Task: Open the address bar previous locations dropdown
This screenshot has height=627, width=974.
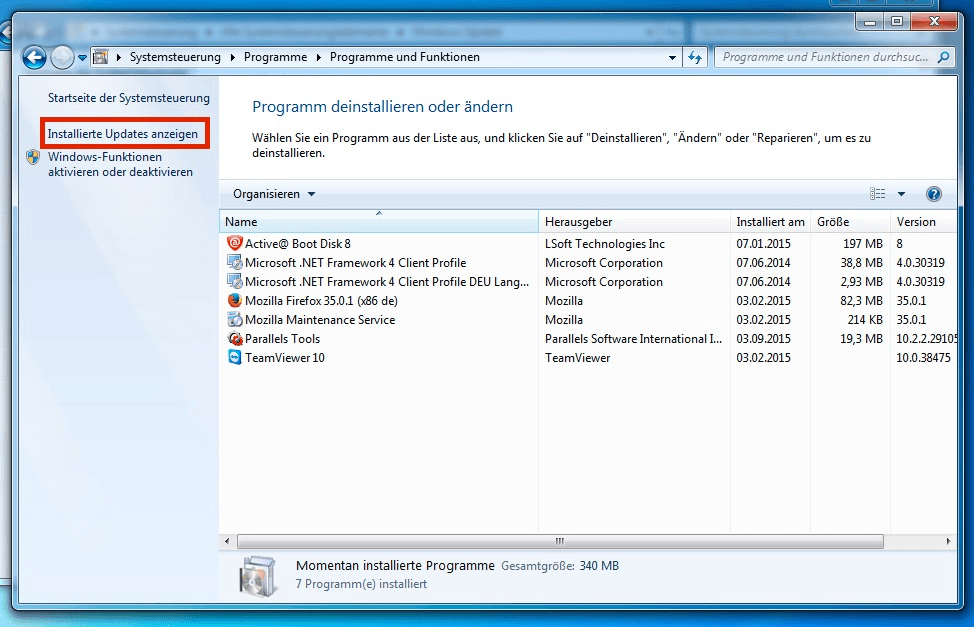Action: 672,57
